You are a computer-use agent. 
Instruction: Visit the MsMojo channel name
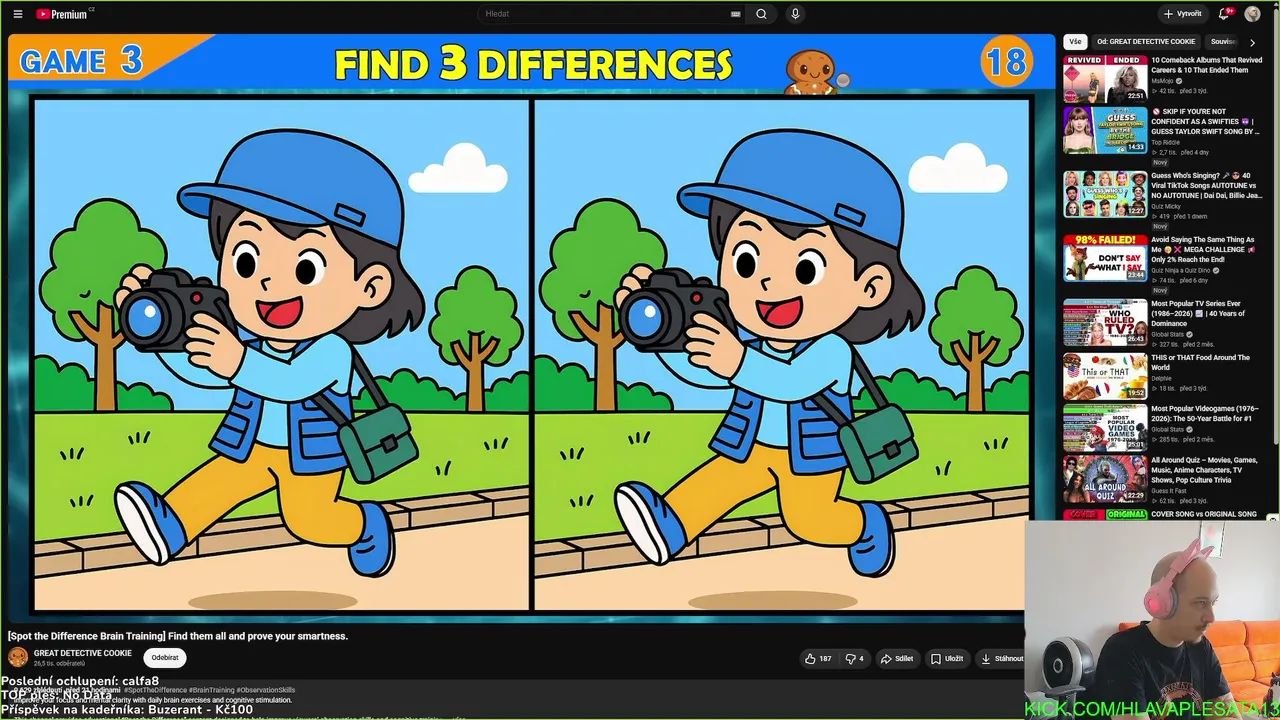[x=1164, y=81]
